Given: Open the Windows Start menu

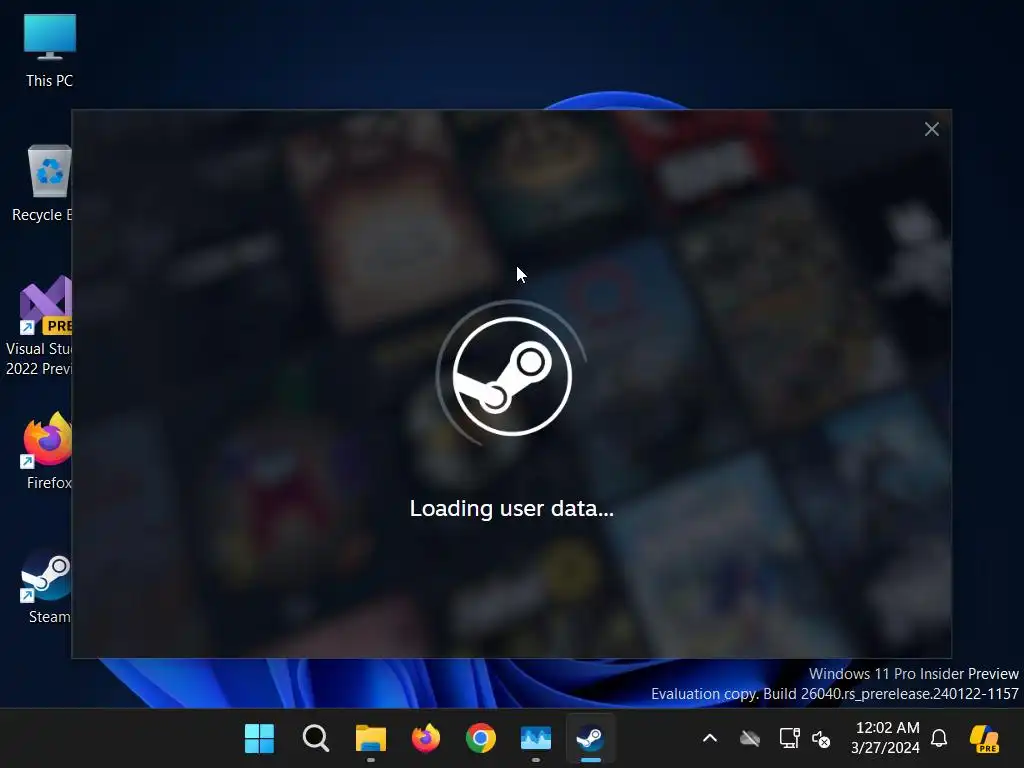Looking at the screenshot, I should click(x=259, y=739).
